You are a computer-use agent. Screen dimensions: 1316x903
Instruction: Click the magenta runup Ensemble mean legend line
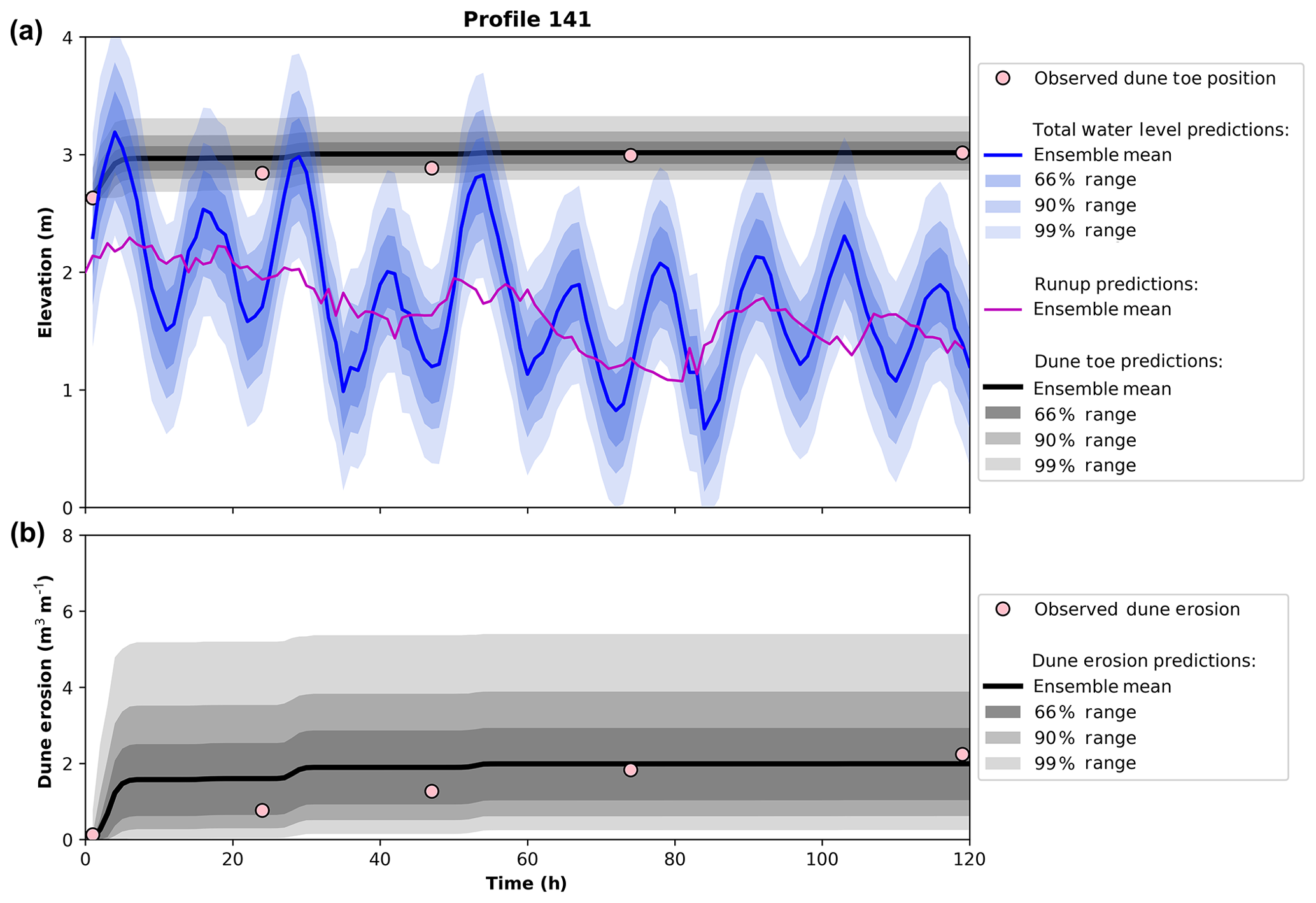click(1003, 309)
